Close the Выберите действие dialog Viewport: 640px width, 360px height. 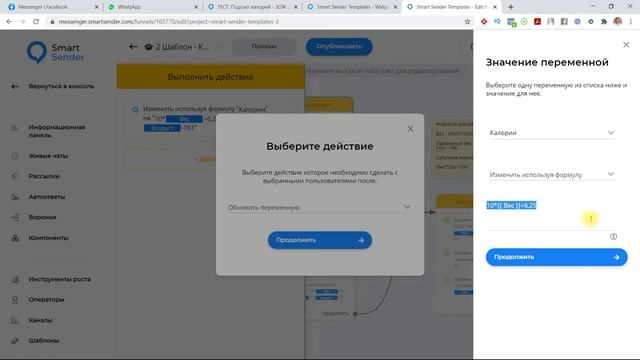coord(410,129)
